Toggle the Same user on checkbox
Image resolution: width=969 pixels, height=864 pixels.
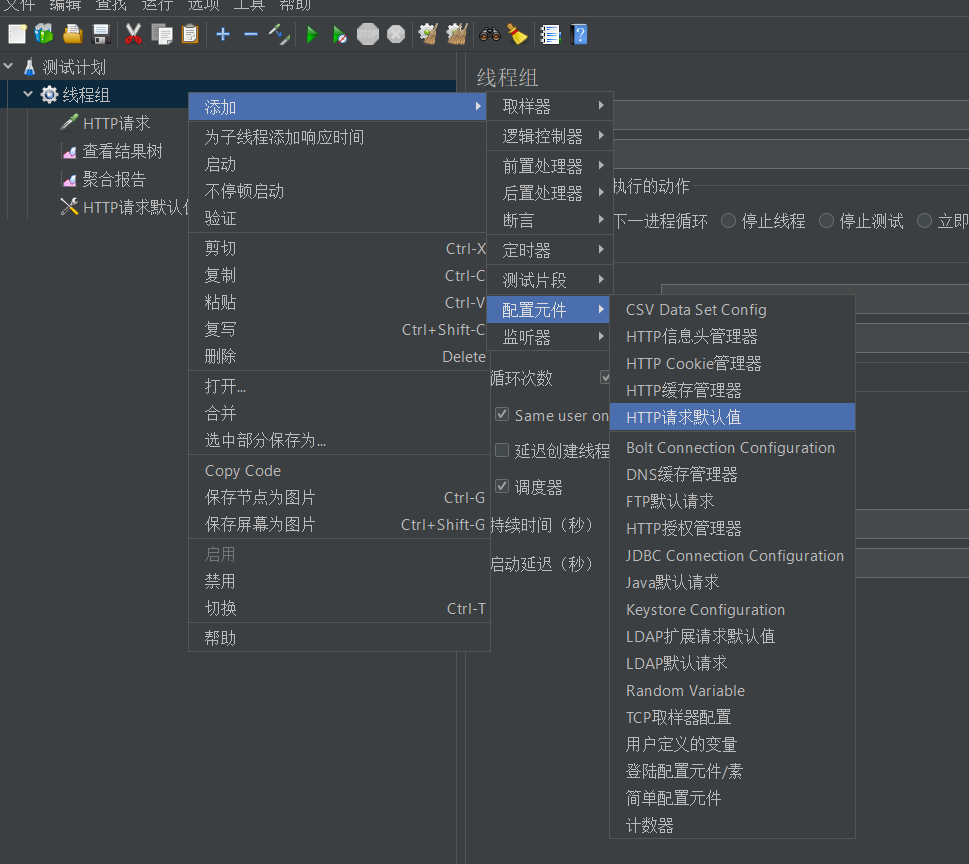502,414
